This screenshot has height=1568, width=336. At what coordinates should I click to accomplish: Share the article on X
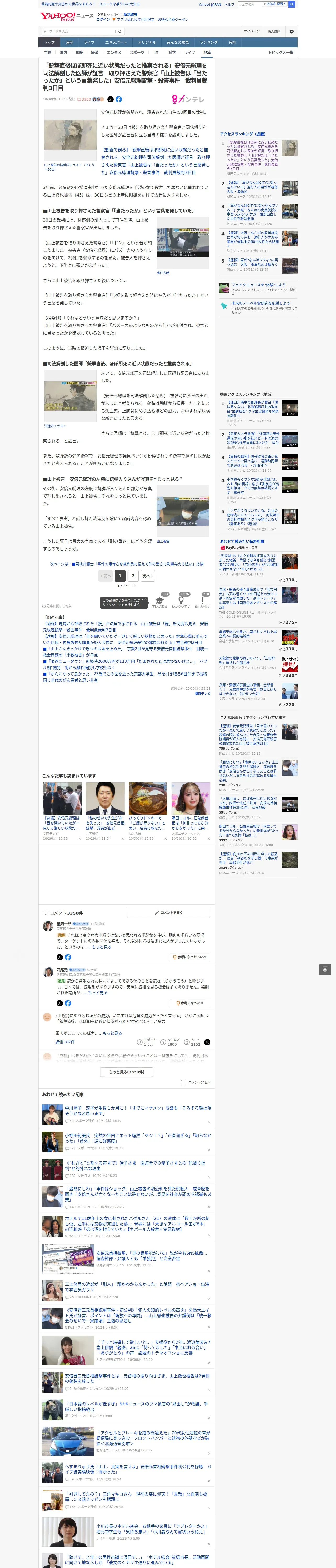point(110,99)
